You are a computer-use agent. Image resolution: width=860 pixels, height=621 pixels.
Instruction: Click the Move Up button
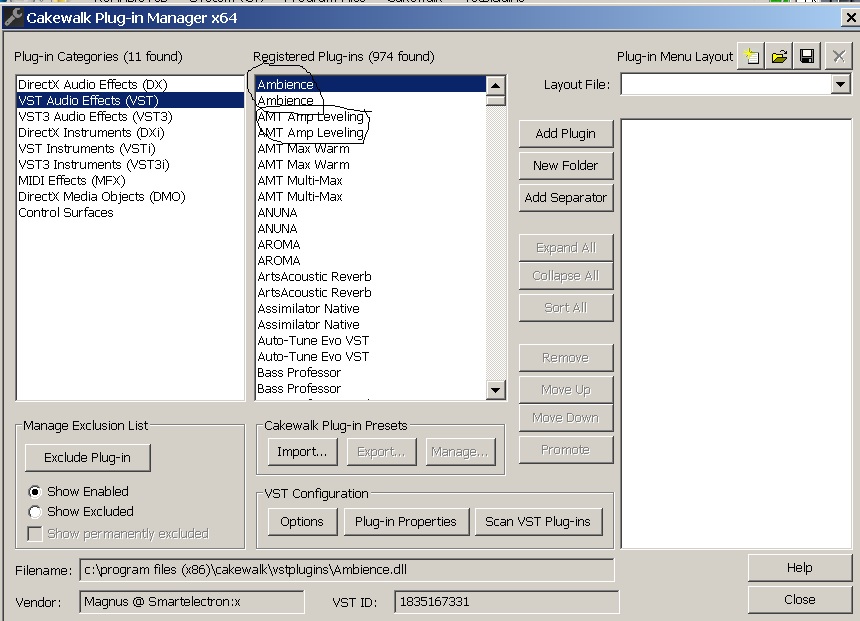(x=565, y=390)
